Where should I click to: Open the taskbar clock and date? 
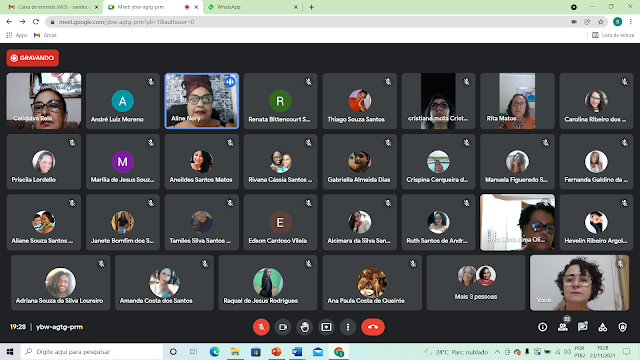pos(602,351)
